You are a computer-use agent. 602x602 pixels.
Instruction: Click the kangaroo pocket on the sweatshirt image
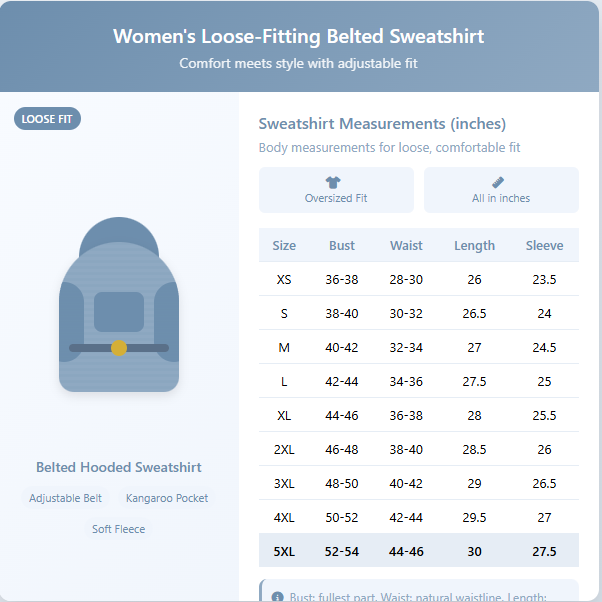(119, 312)
